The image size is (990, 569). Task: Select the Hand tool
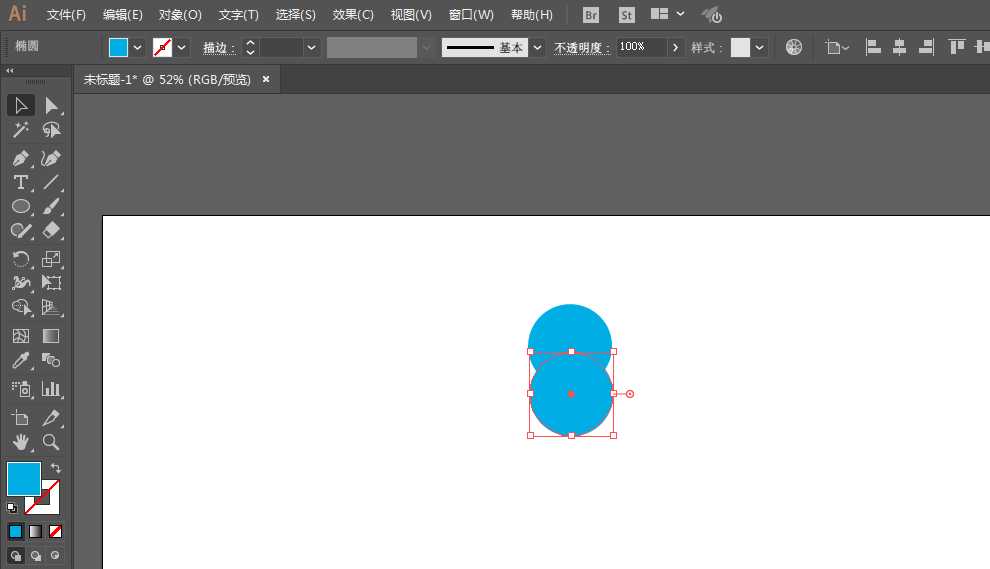pyautogui.click(x=21, y=442)
